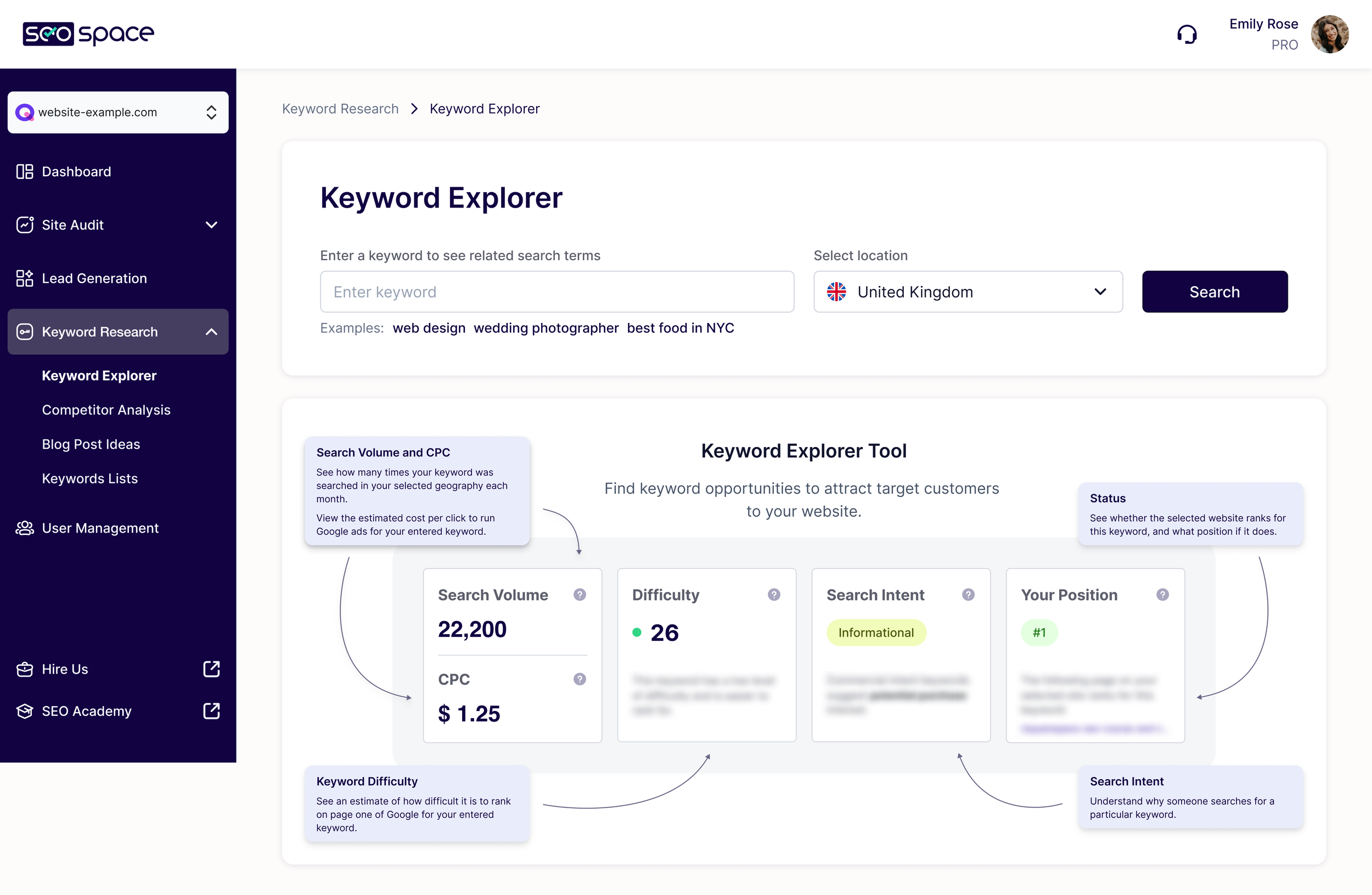The height and width of the screenshot is (895, 1372).
Task: Click the Difficulty card's help icon
Action: coord(773,595)
